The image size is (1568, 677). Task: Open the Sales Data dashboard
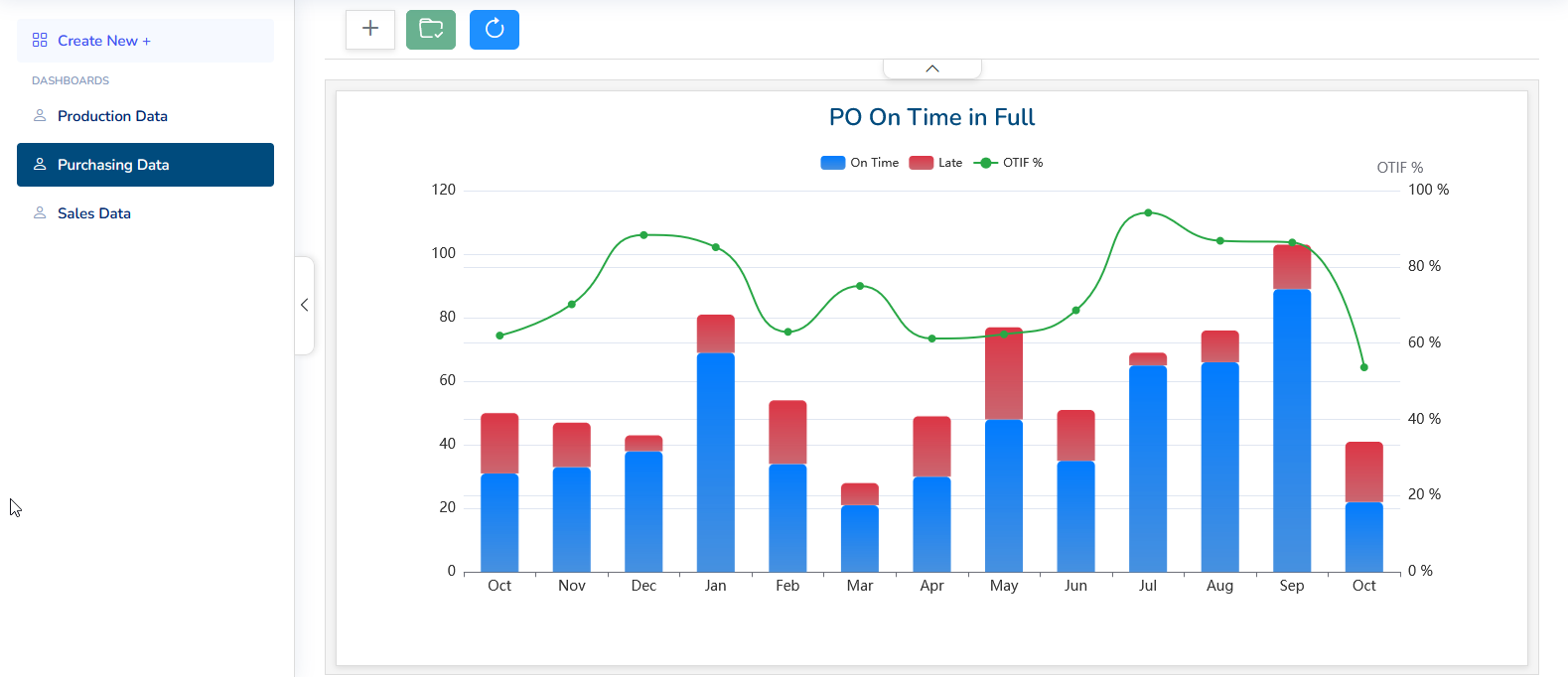pos(94,213)
